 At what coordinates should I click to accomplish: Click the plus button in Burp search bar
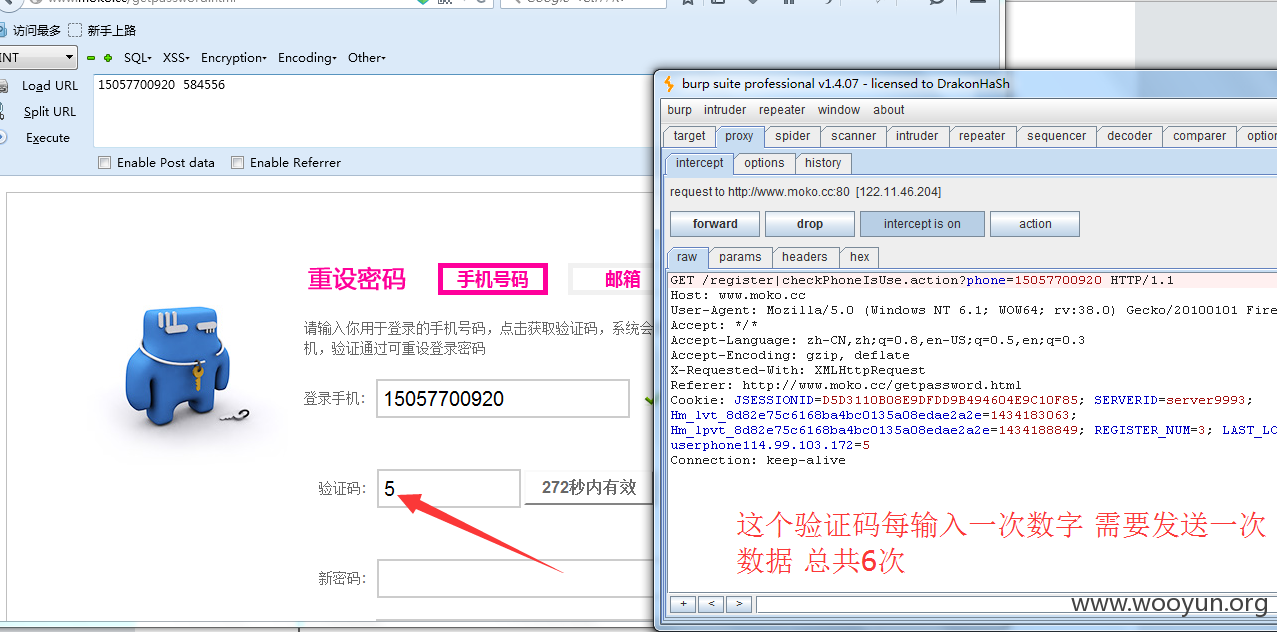pyautogui.click(x=682, y=604)
